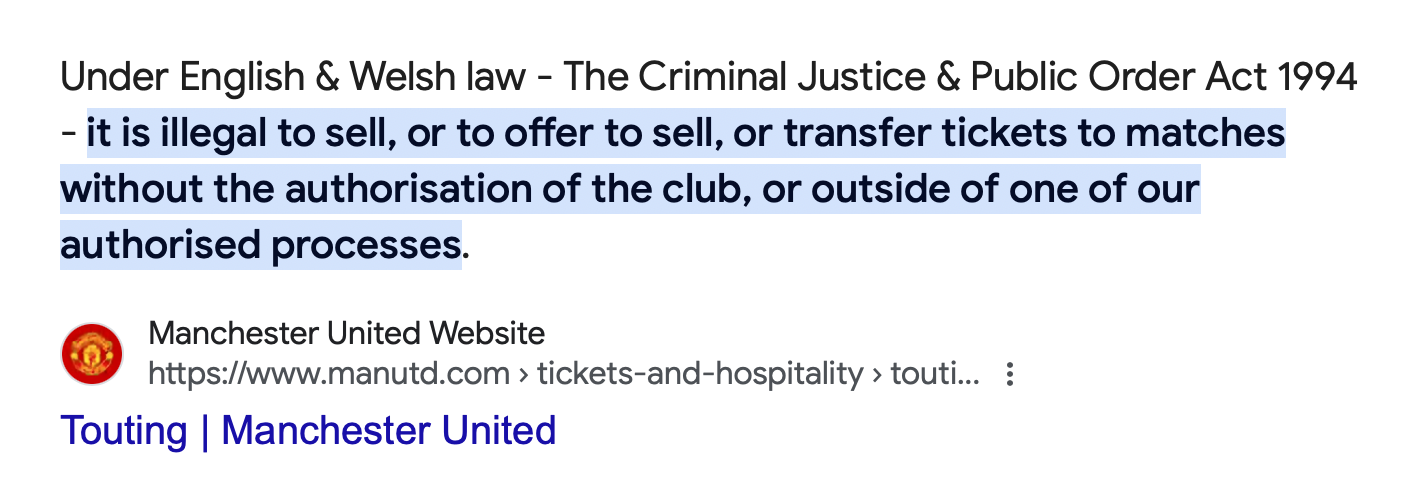Click the word Touting in the result title
Viewport: 1404px width, 492px height.
pyautogui.click(x=124, y=431)
